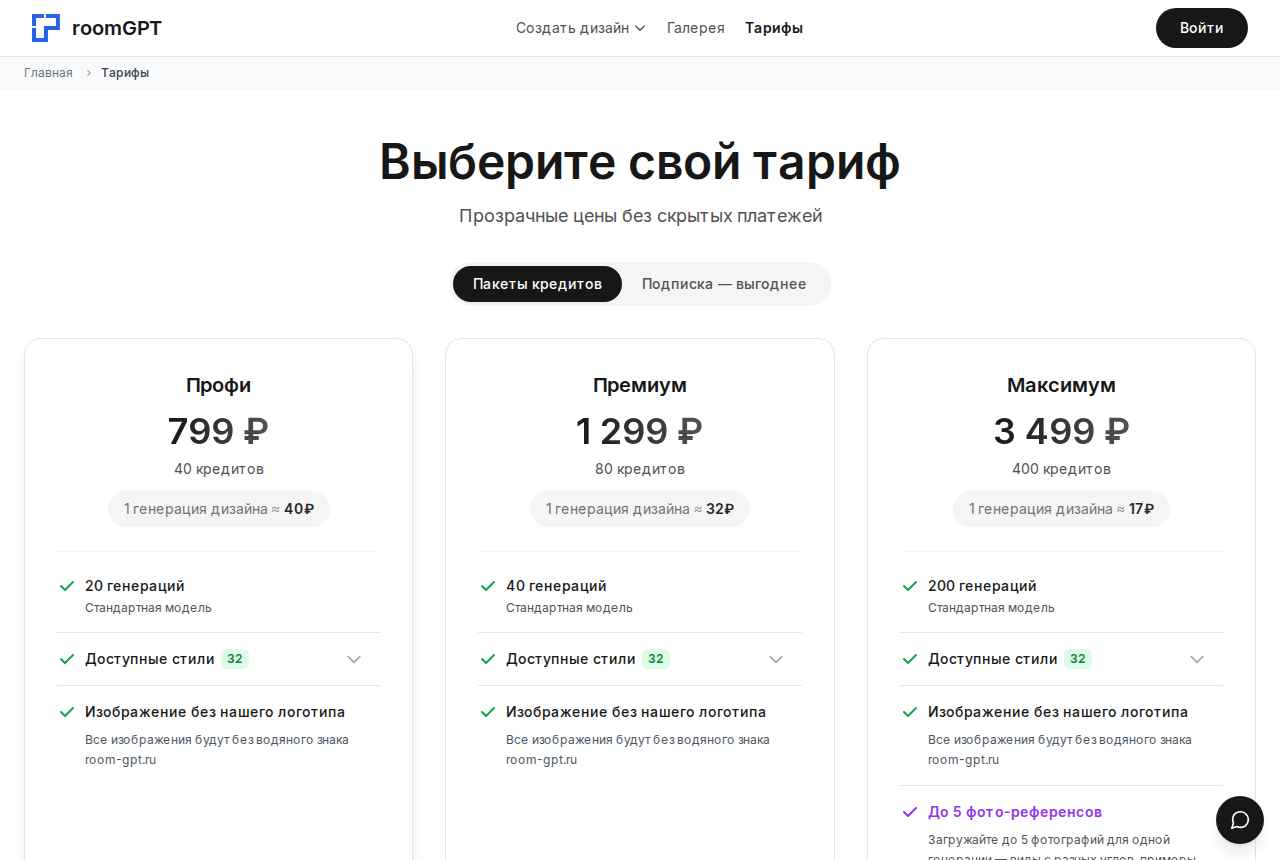Click the 3 499 ₽ price in Максимум

1061,431
